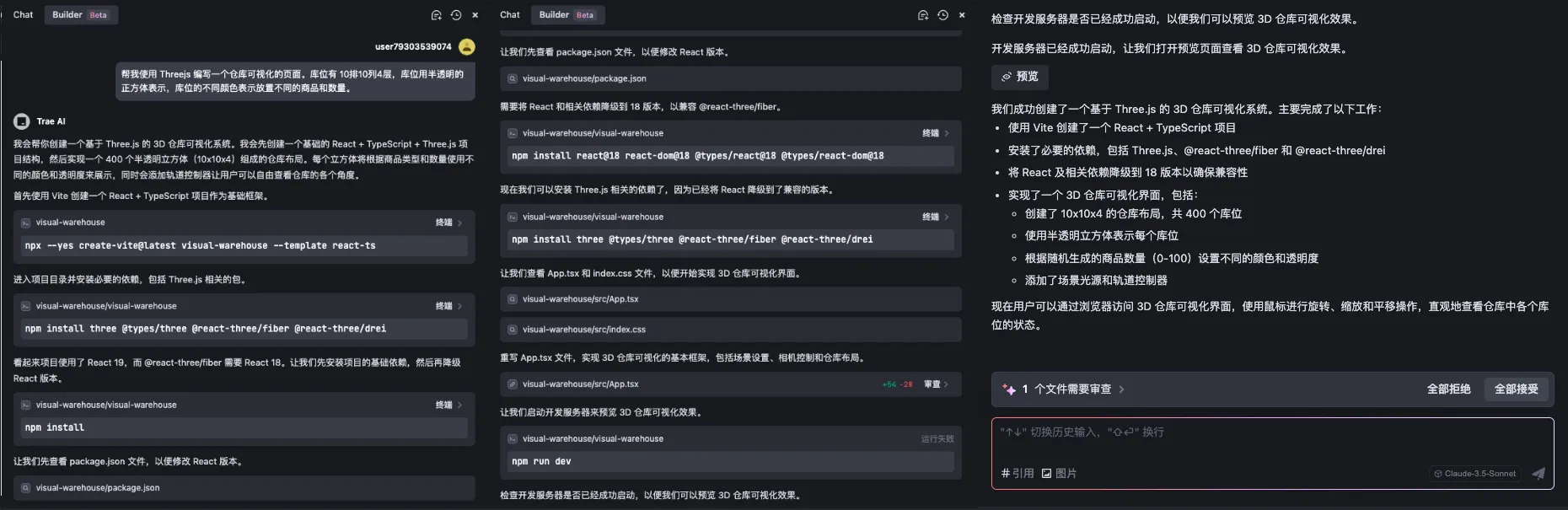Open the App.tsx chip above index.css
Viewport: 1568px width, 510px height.
731,299
